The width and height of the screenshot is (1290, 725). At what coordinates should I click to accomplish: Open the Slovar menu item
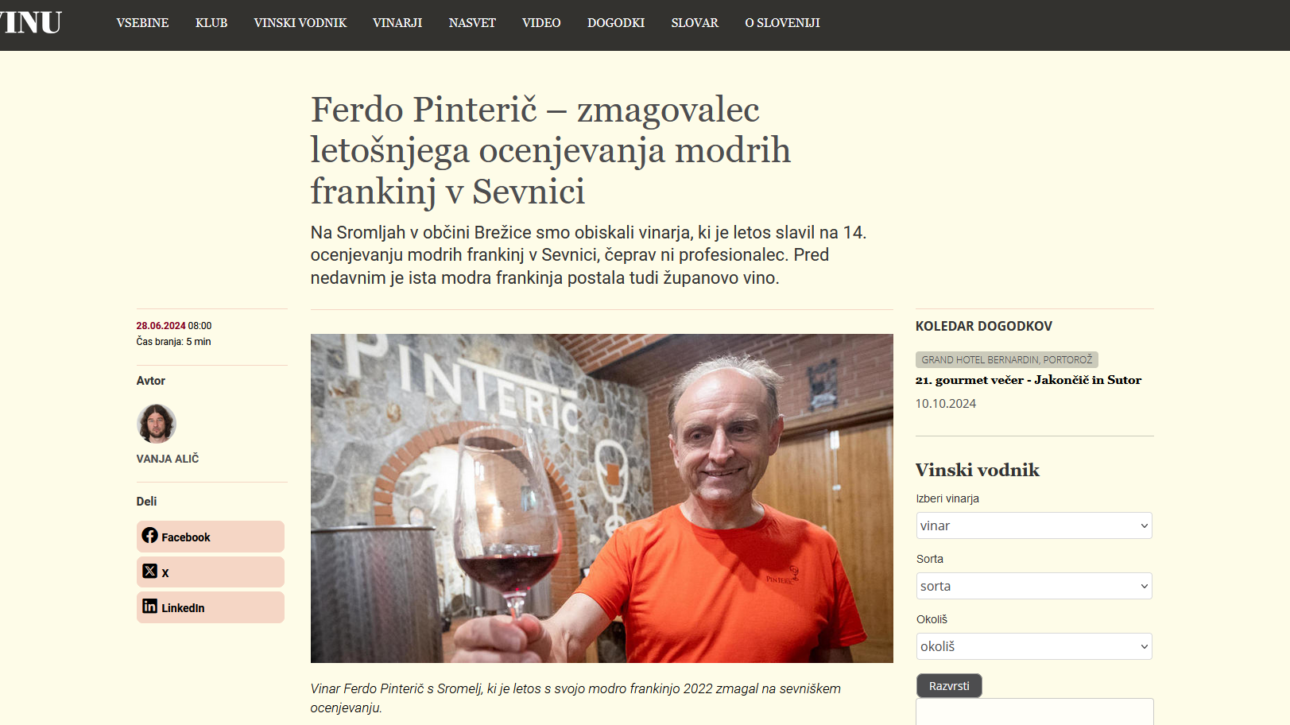[695, 23]
